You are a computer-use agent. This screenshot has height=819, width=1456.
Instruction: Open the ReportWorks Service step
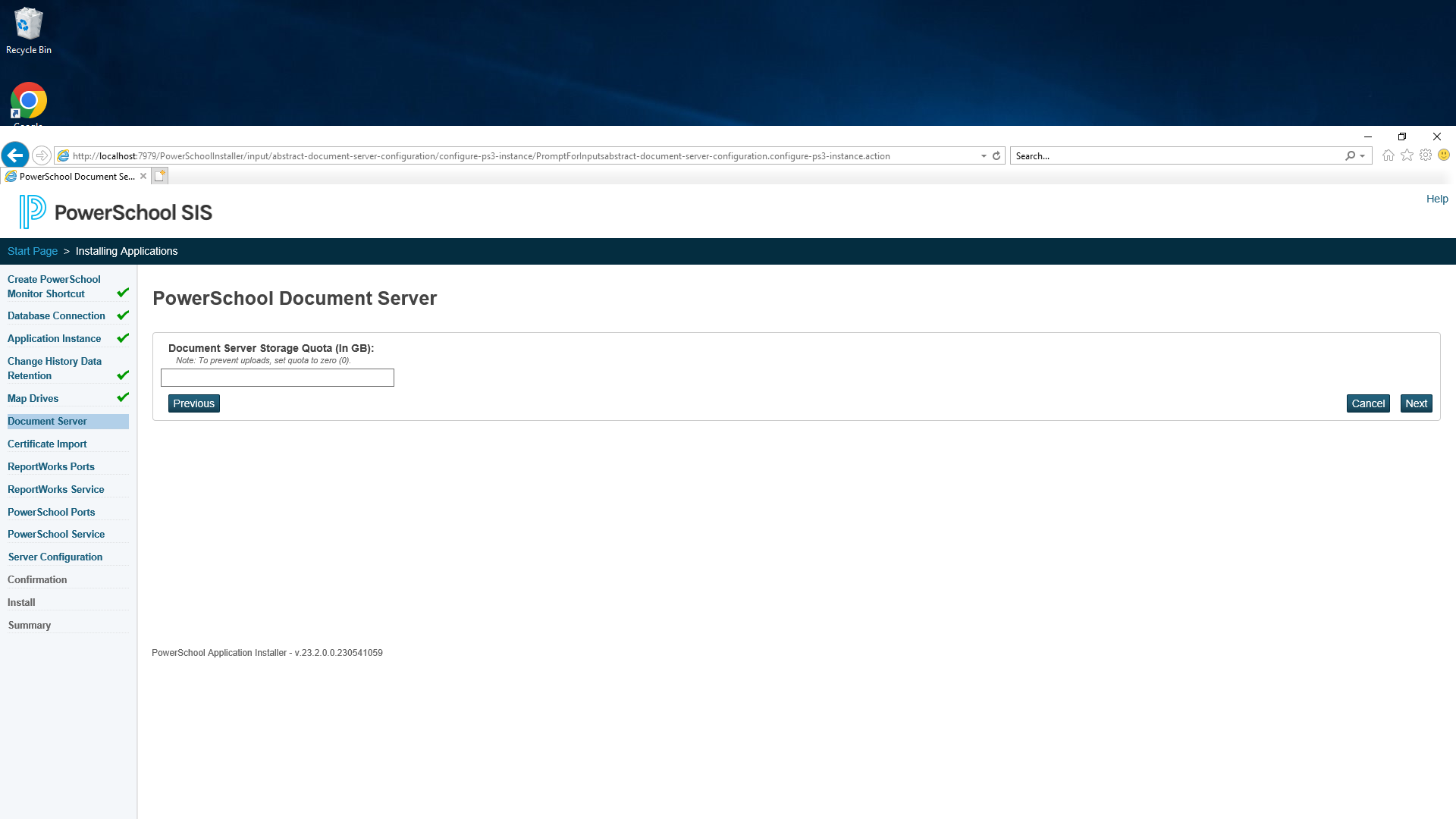pos(56,489)
